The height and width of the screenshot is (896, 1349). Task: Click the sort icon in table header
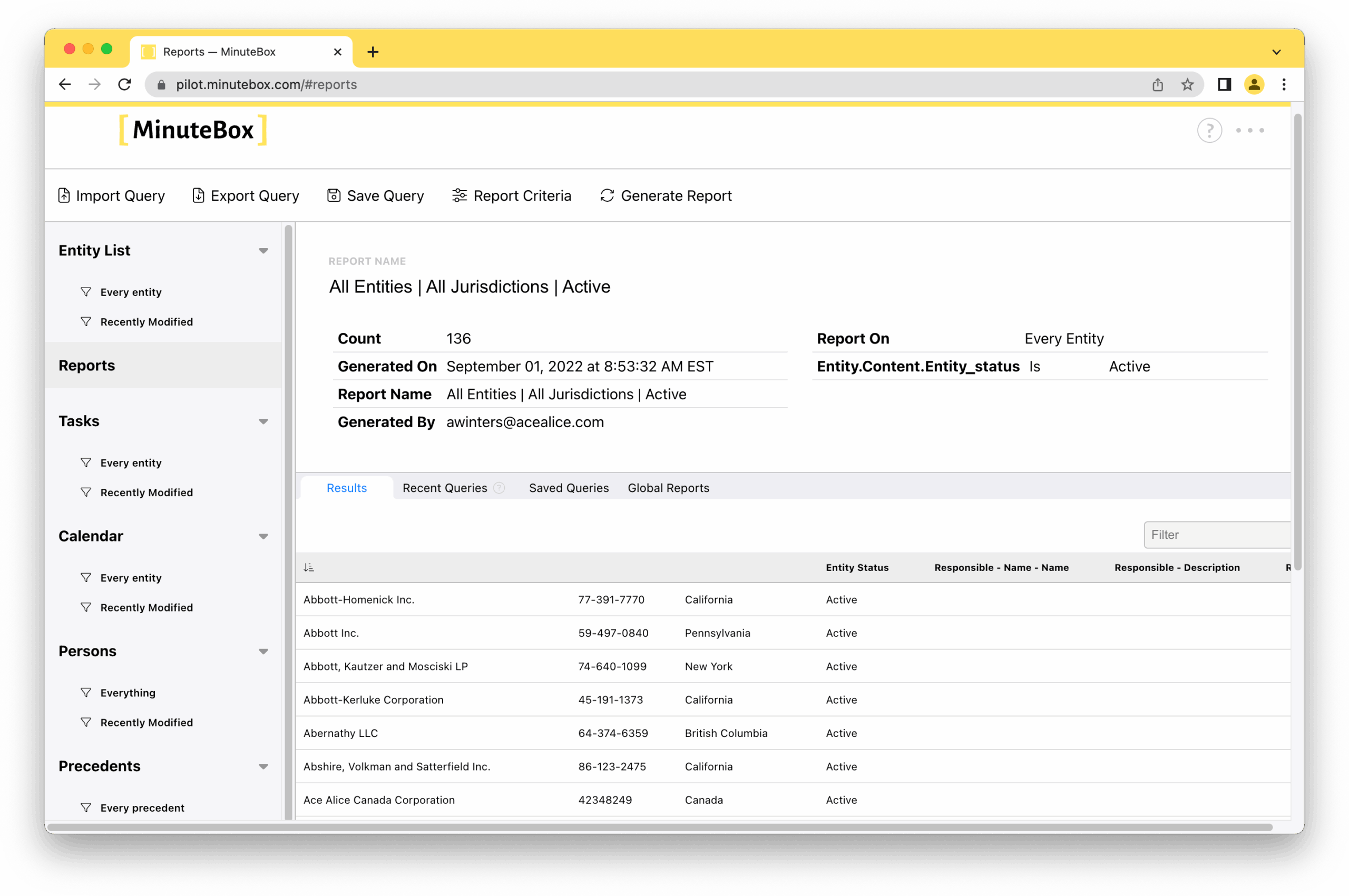(x=309, y=567)
